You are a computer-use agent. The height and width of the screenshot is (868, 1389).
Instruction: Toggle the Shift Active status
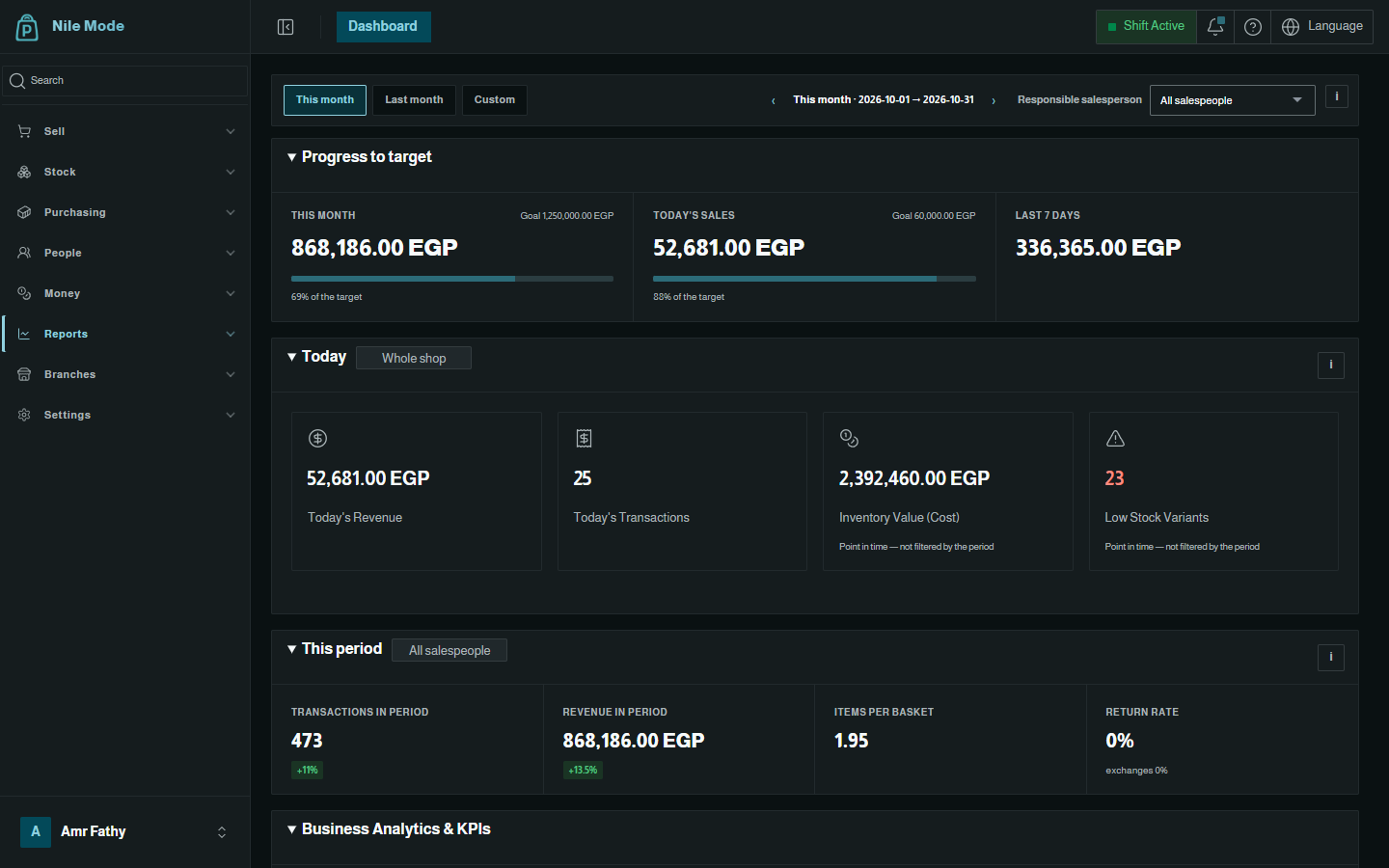[1146, 27]
